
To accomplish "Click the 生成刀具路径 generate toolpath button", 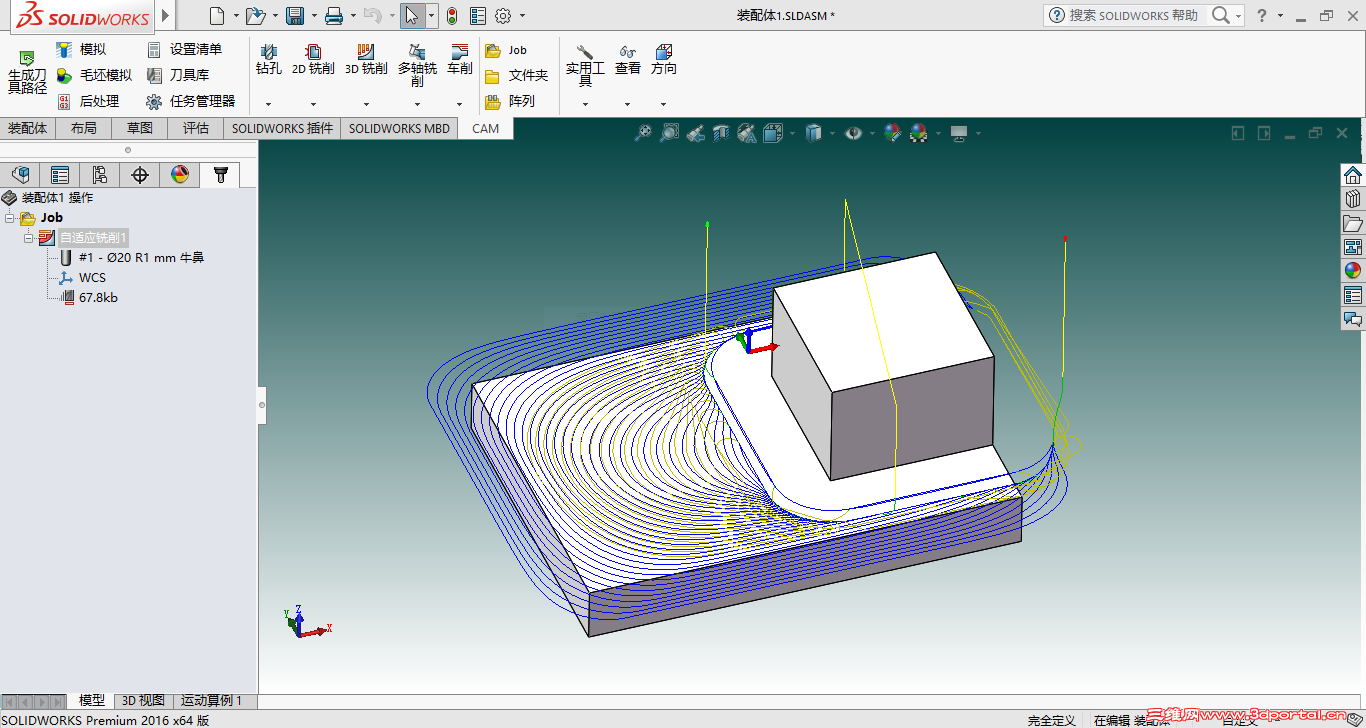I will click(27, 72).
